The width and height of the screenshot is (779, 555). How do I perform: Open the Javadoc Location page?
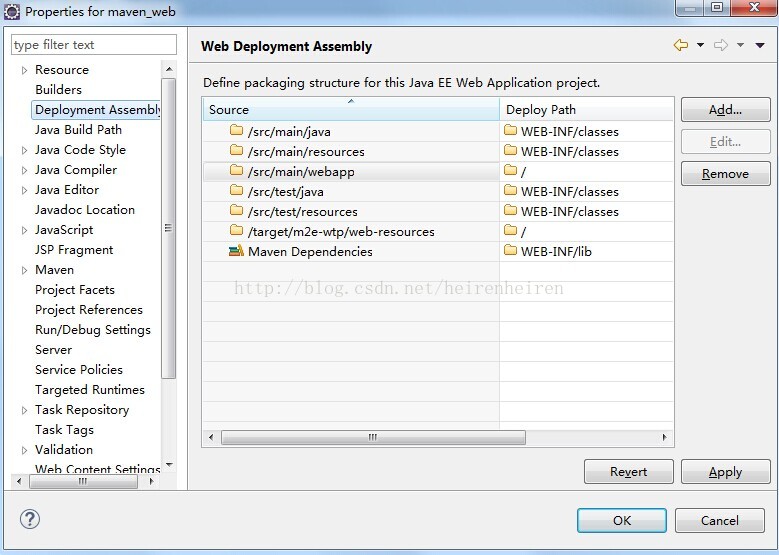click(84, 210)
